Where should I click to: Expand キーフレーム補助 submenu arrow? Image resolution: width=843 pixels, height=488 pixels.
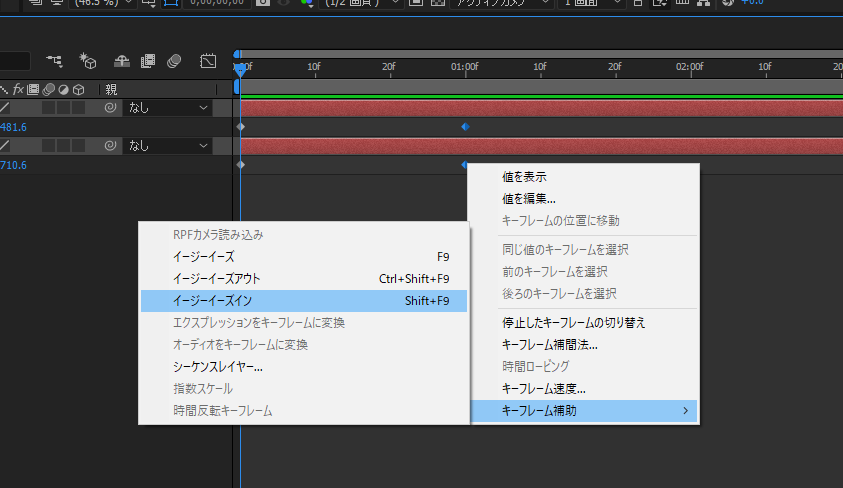(x=685, y=411)
